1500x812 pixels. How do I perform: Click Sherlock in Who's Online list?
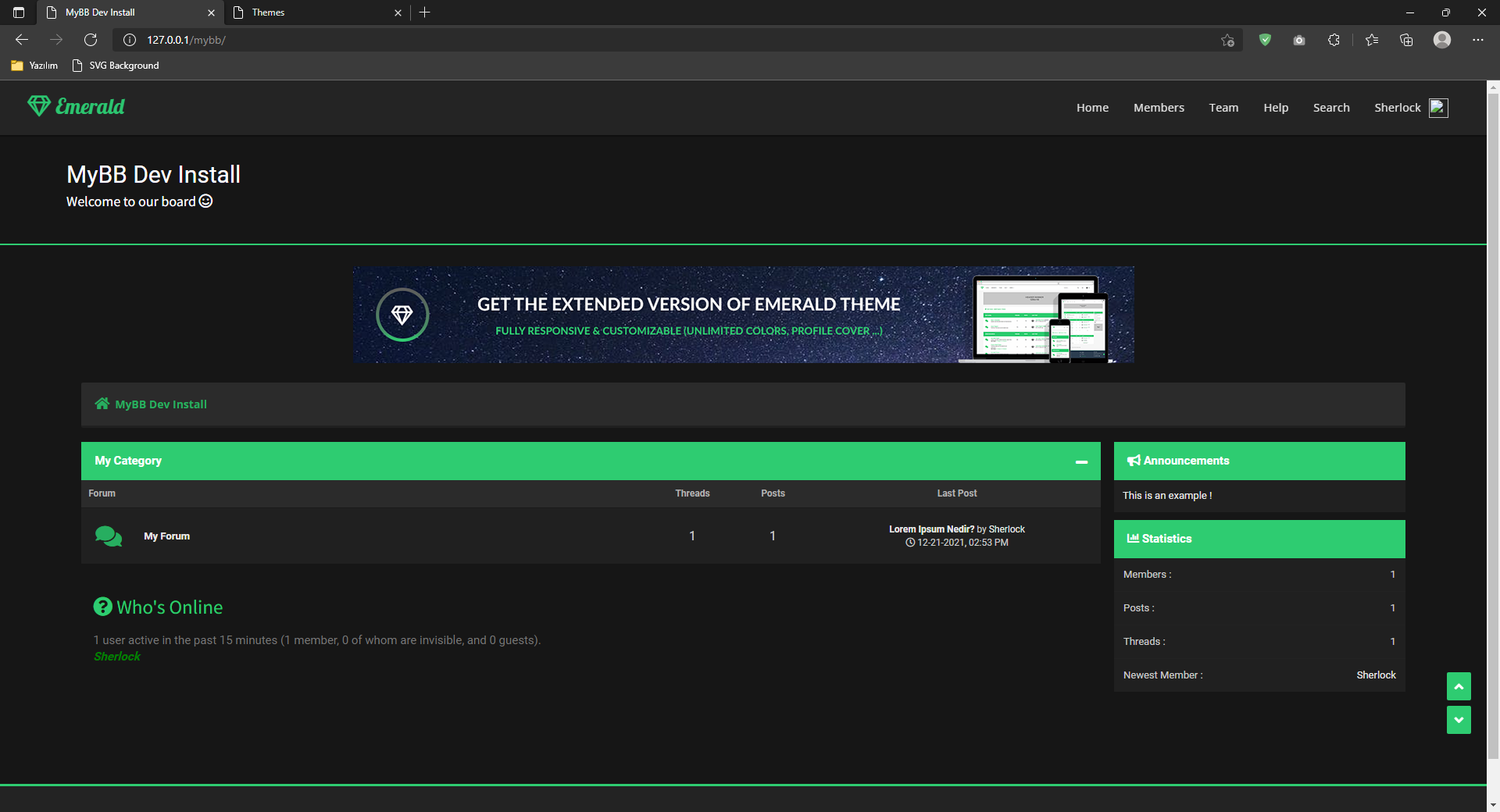coord(117,657)
